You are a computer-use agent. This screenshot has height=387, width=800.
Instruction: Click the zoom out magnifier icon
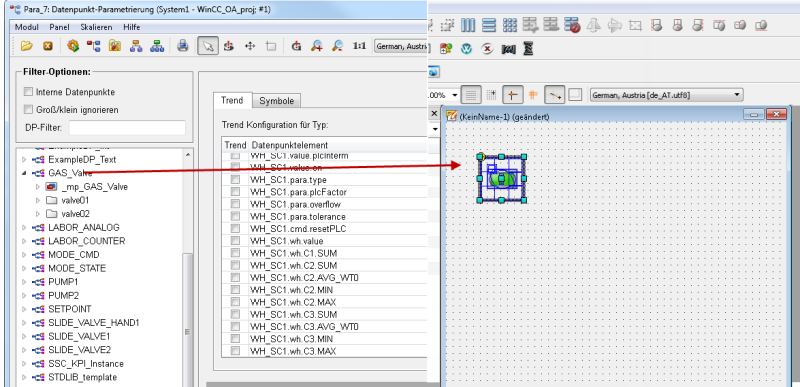337,46
